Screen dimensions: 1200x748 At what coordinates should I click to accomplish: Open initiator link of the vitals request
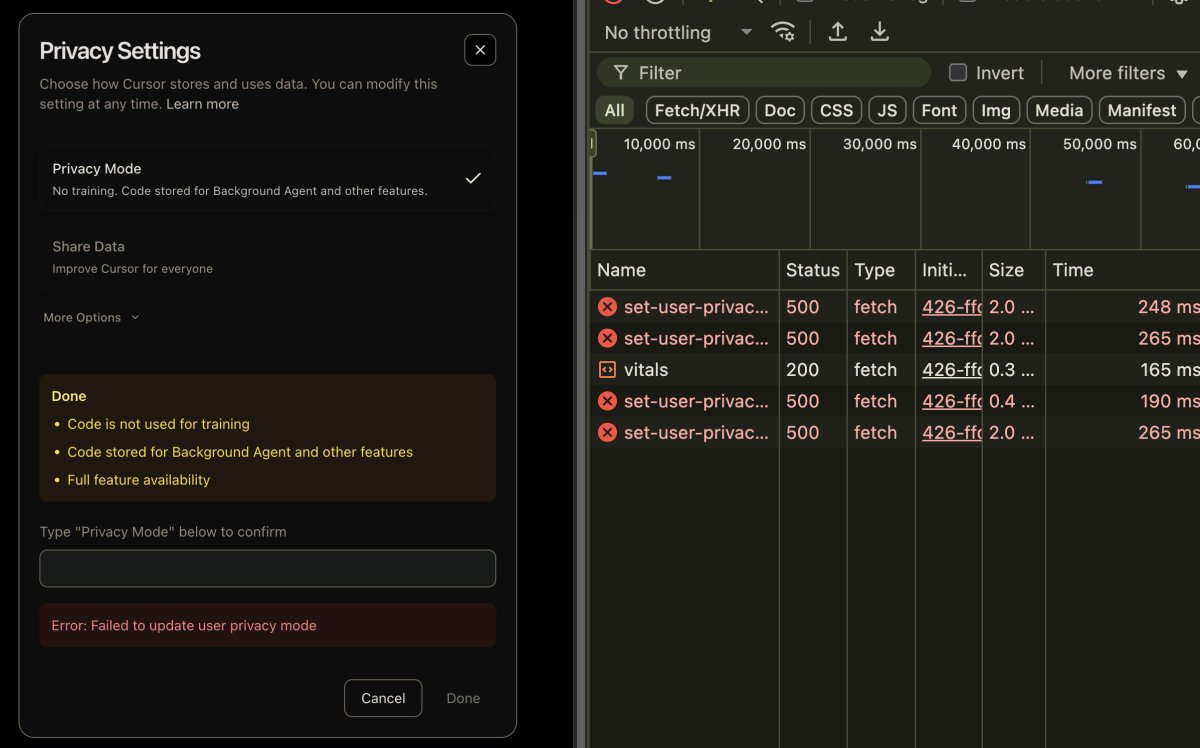(x=951, y=370)
